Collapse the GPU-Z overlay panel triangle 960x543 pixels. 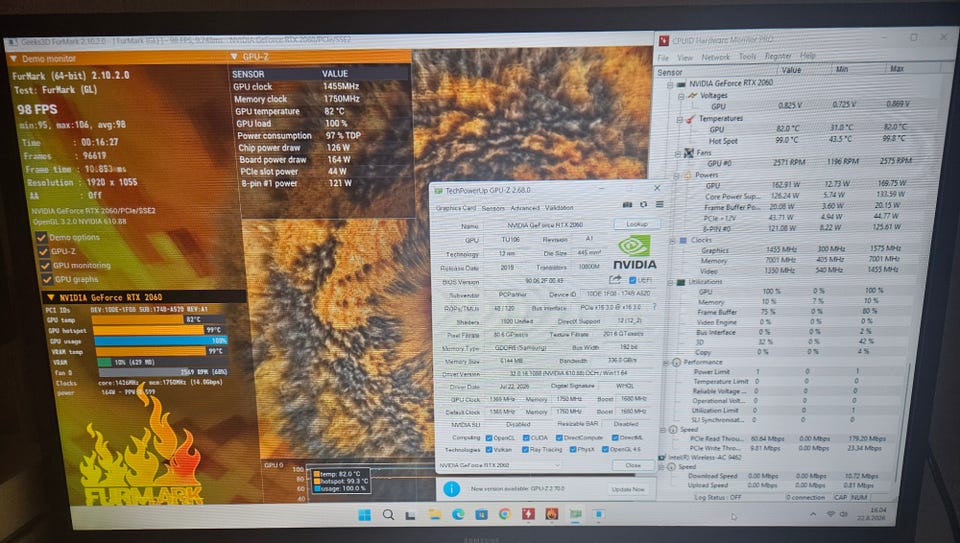[233, 56]
